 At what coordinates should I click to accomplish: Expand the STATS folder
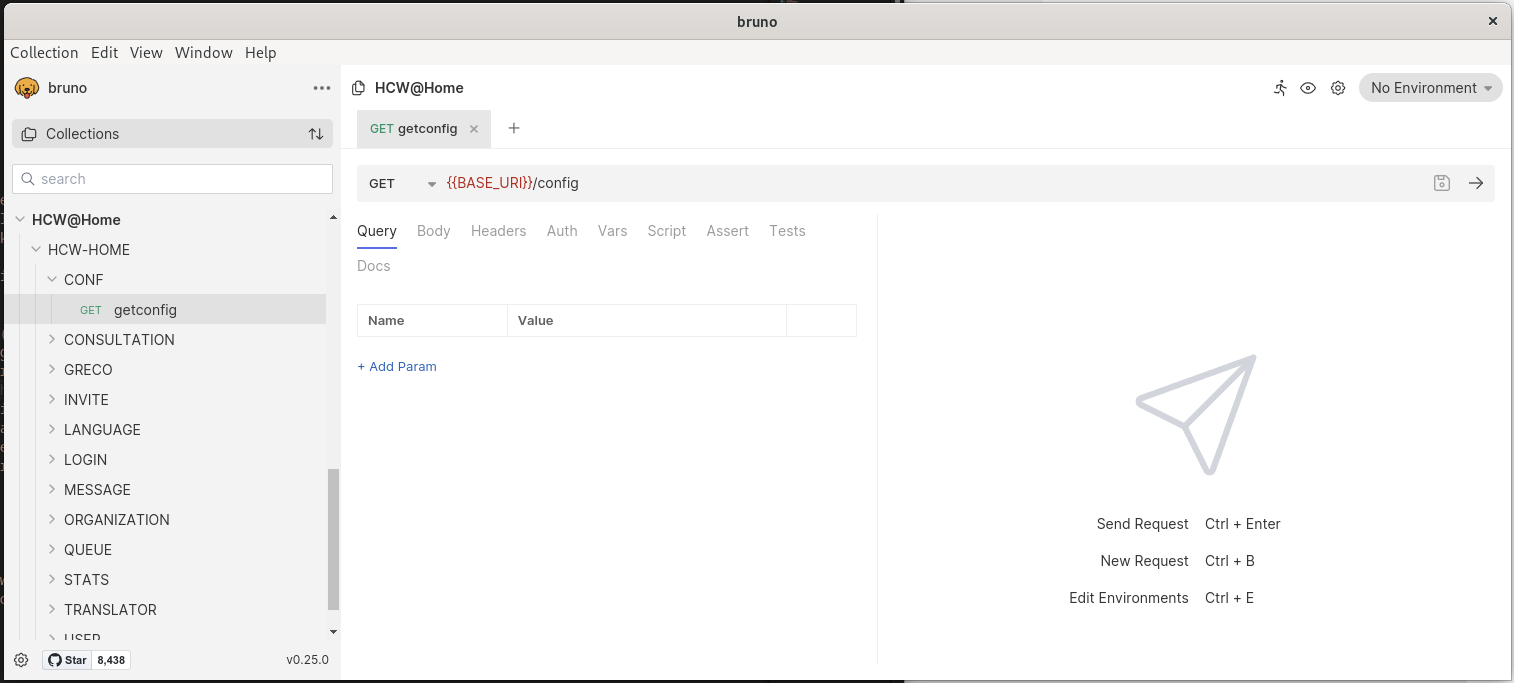point(52,580)
